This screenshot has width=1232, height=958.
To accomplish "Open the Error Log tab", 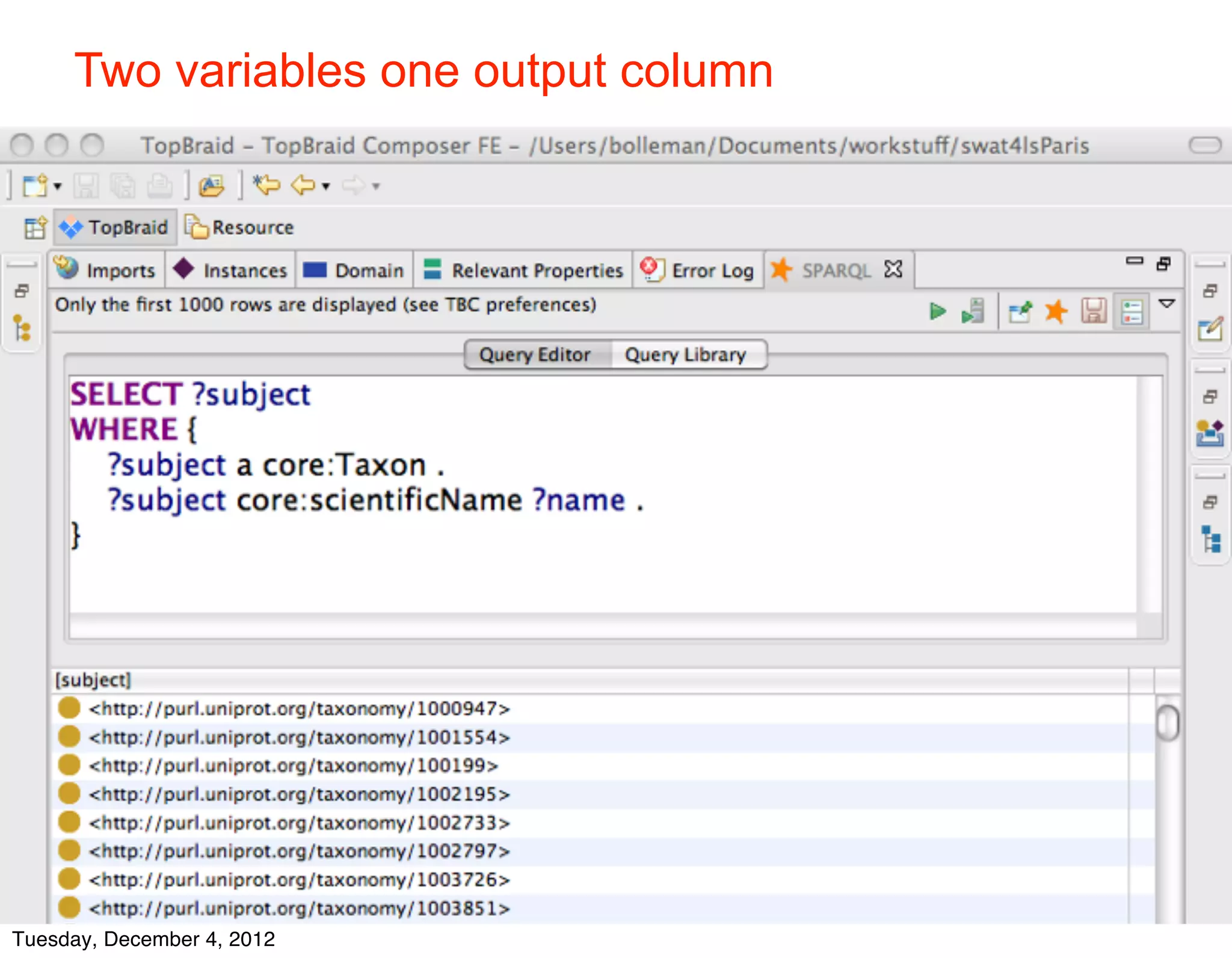I will (698, 270).
